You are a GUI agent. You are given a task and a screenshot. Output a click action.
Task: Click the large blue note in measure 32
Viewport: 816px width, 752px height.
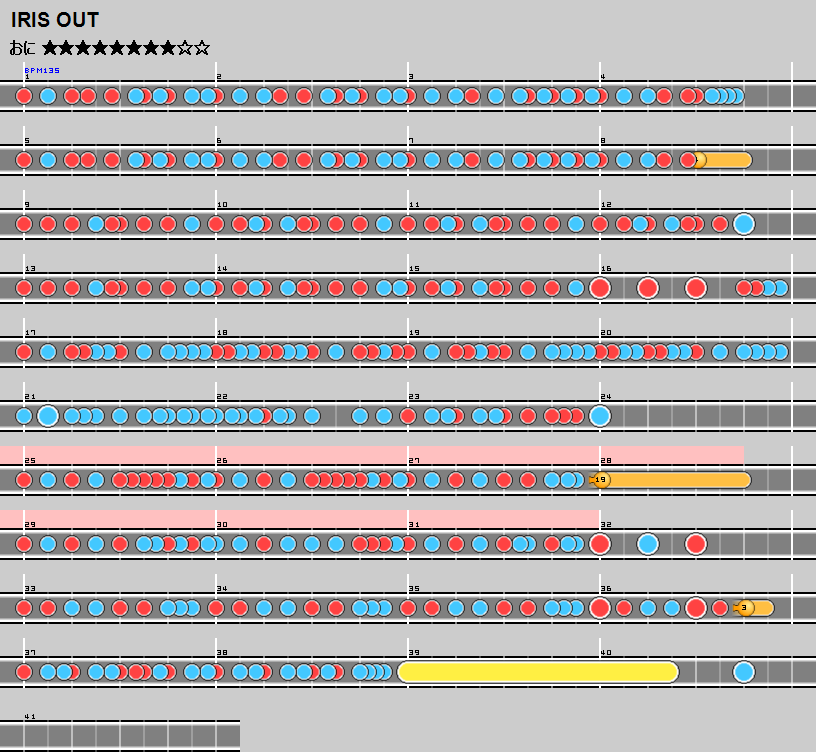coord(648,544)
